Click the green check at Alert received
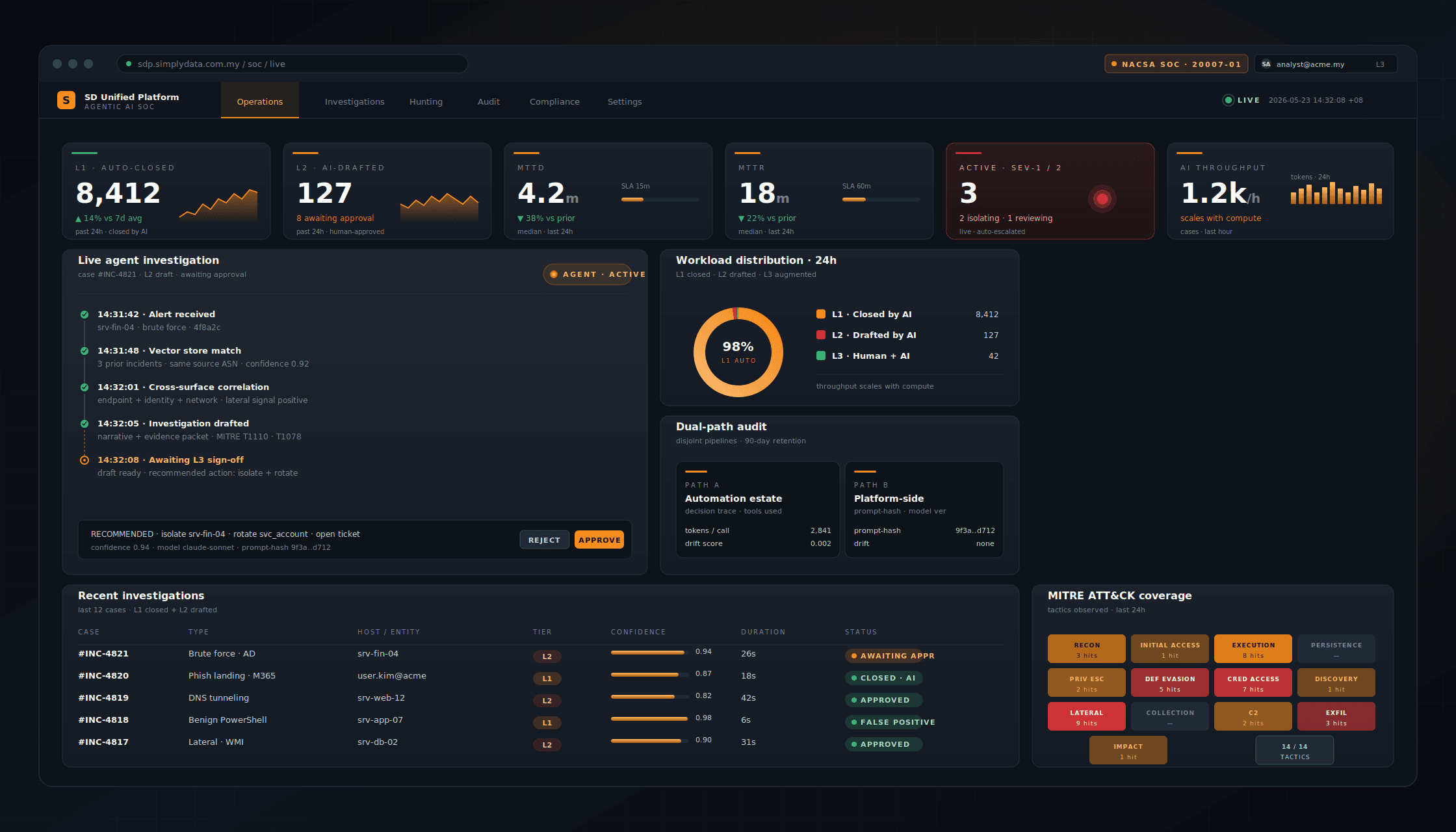Image resolution: width=1456 pixels, height=832 pixels. (84, 315)
